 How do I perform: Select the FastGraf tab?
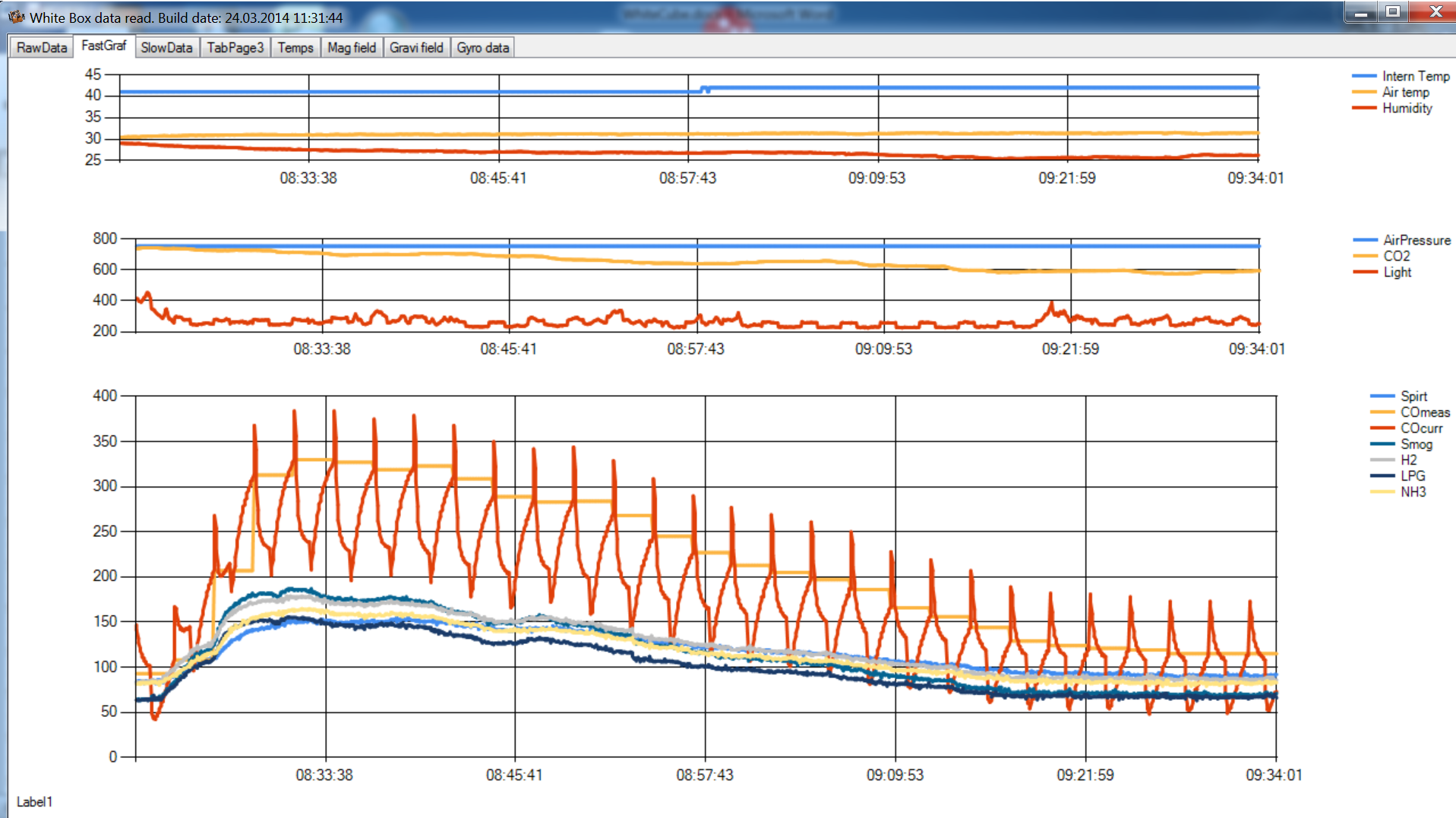tap(104, 46)
